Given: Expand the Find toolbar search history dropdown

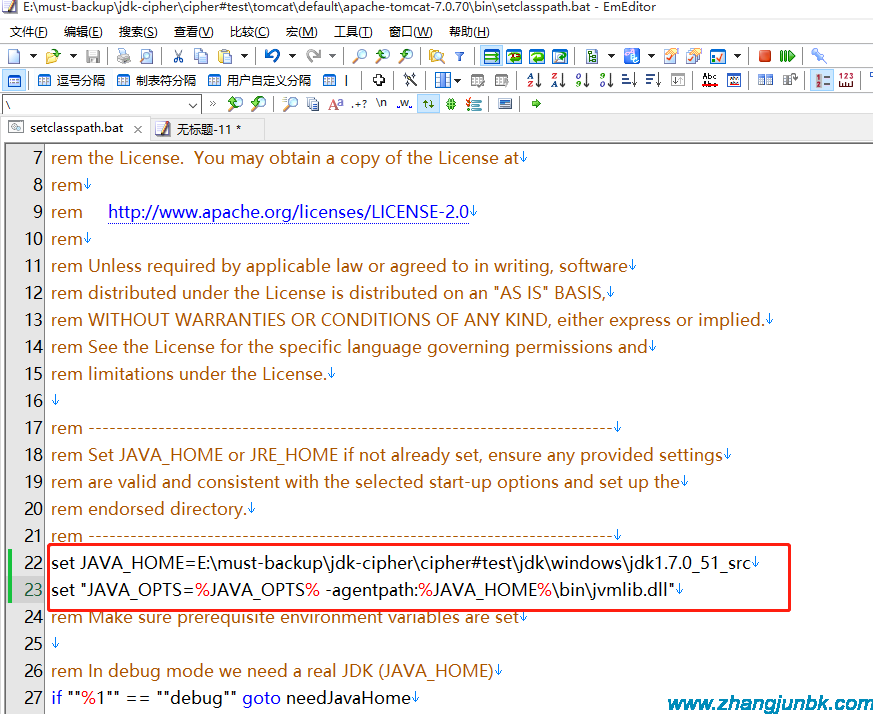Looking at the screenshot, I should coord(193,104).
